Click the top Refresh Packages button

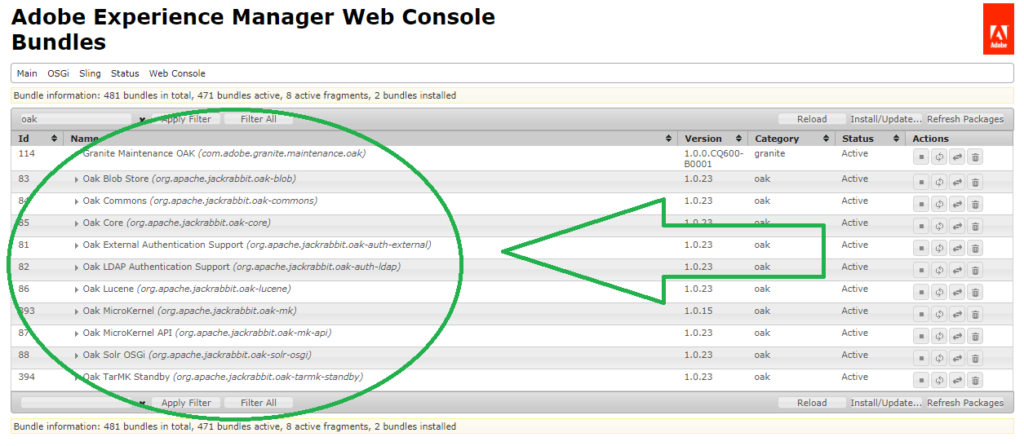click(x=964, y=119)
